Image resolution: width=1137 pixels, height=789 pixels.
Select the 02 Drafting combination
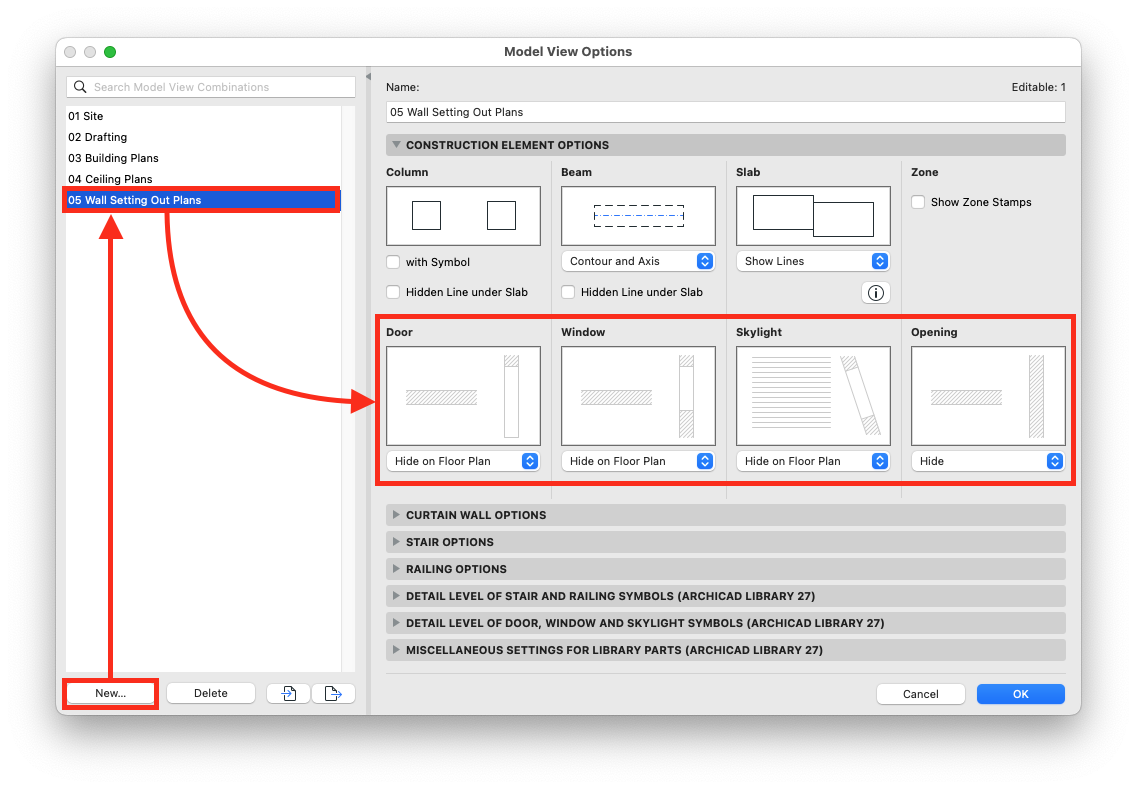click(x=203, y=137)
